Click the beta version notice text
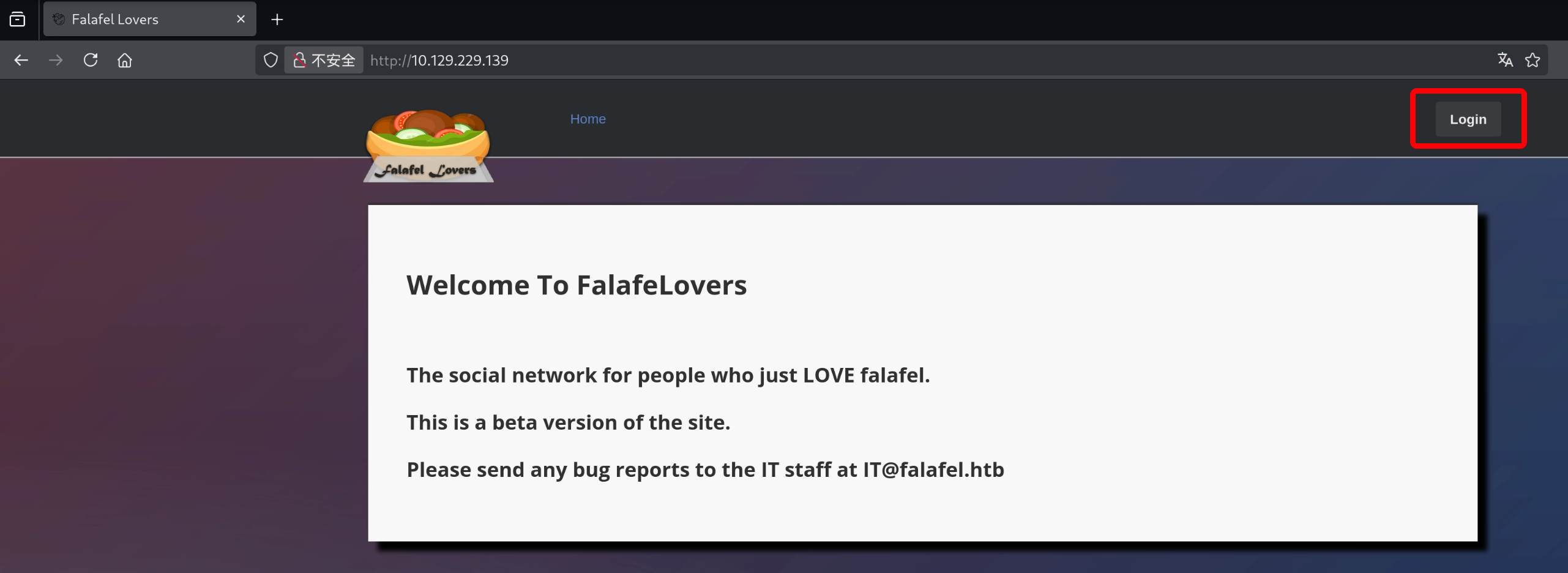The width and height of the screenshot is (1568, 573). point(568,422)
